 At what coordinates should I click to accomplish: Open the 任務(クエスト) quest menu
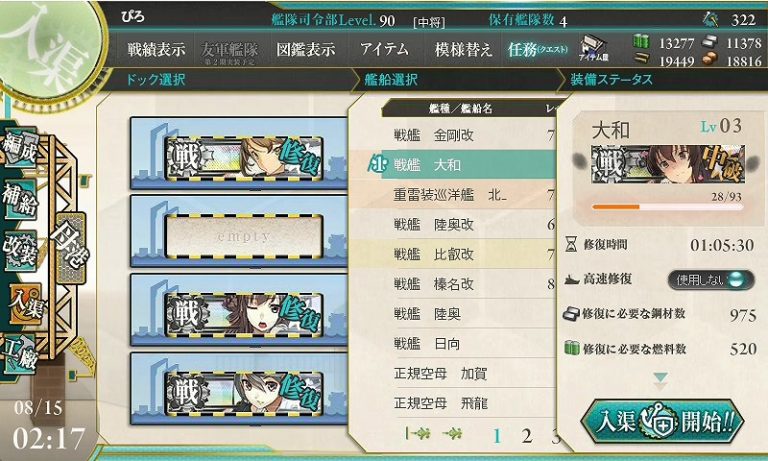coord(538,49)
